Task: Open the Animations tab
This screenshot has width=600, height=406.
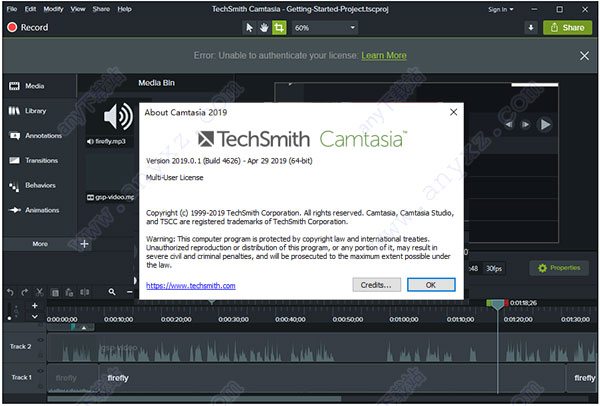Action: (x=39, y=210)
